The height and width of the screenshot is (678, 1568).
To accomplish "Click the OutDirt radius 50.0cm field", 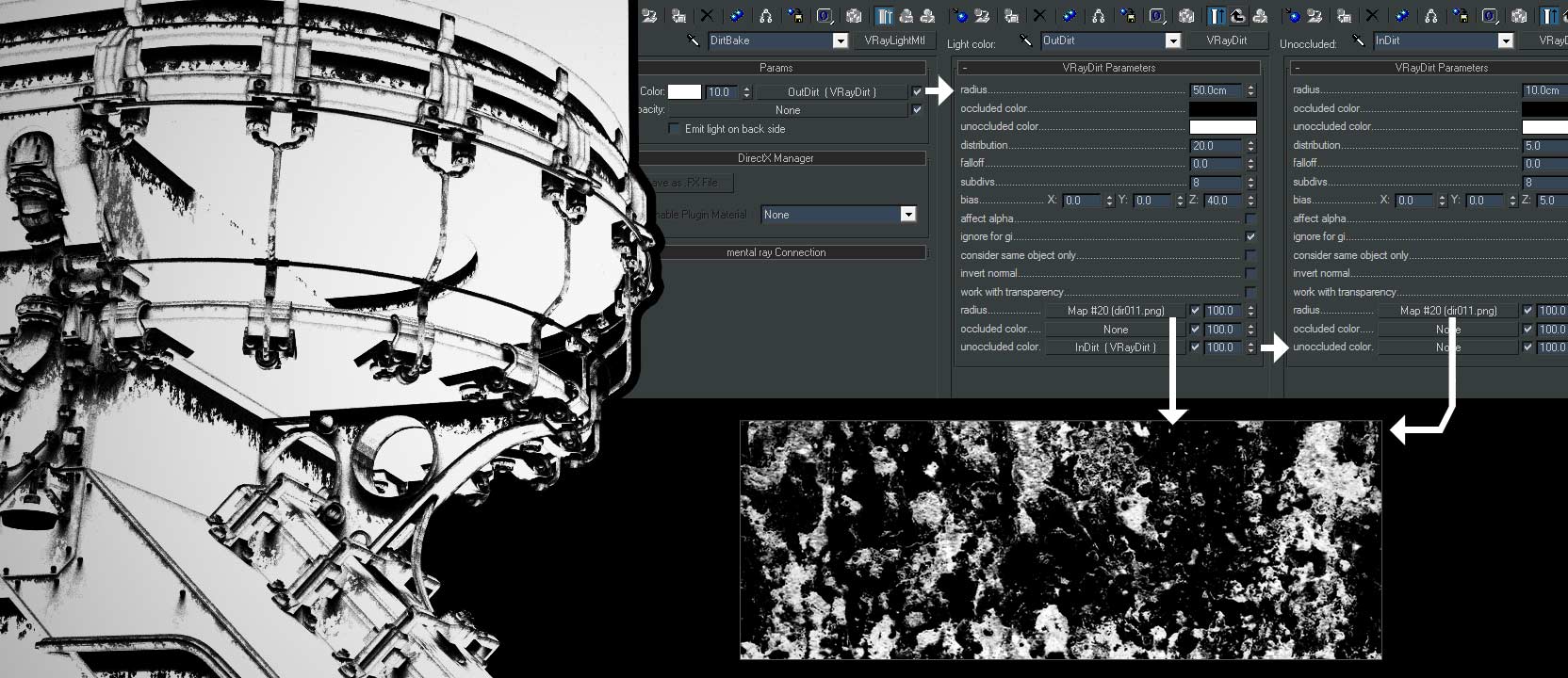I will click(x=1215, y=90).
